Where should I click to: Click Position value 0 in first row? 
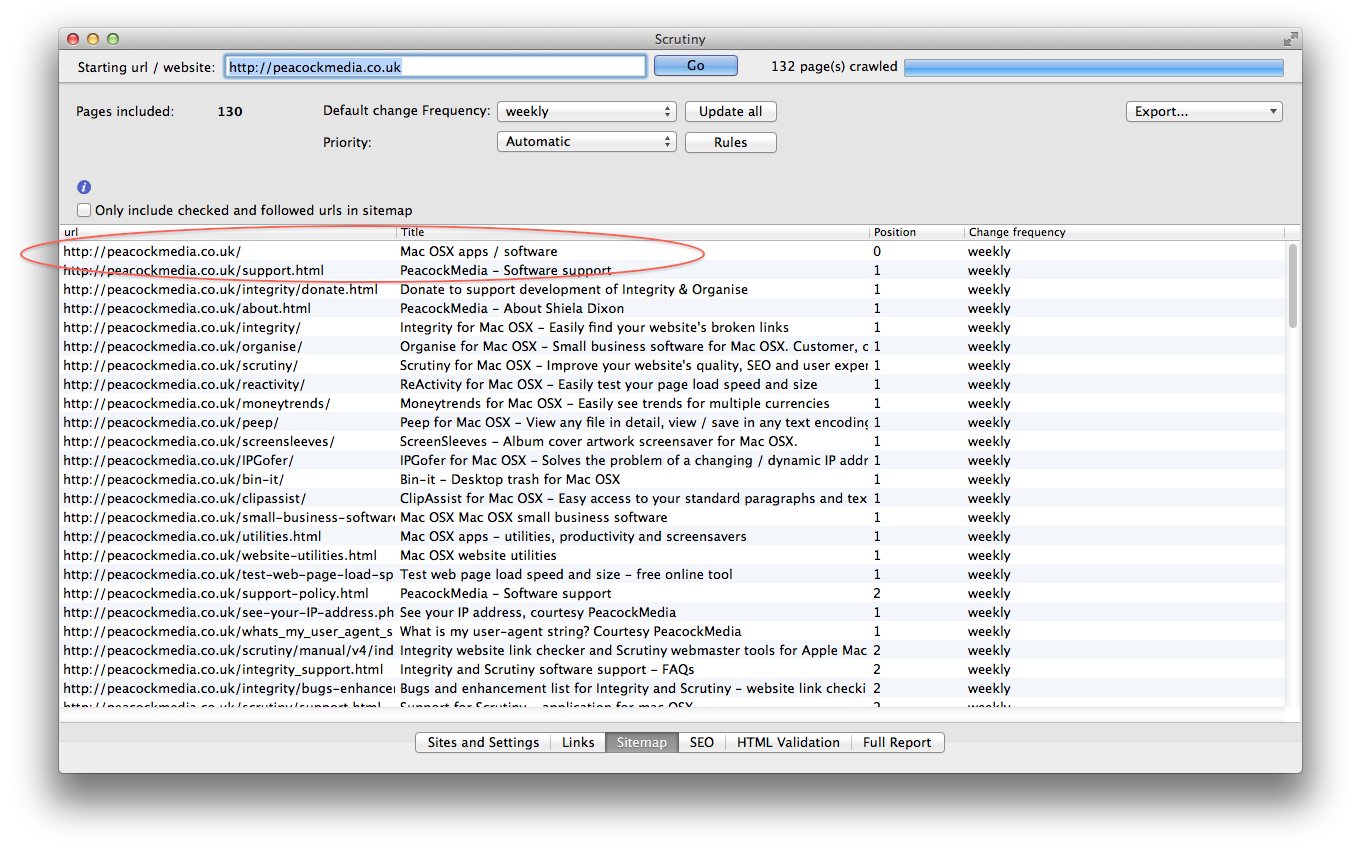click(x=877, y=251)
